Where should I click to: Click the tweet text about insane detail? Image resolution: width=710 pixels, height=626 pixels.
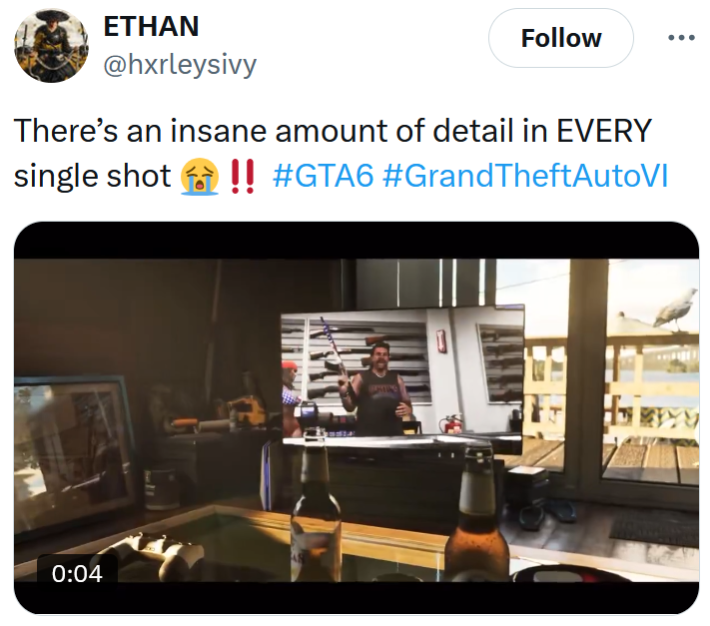tap(332, 153)
